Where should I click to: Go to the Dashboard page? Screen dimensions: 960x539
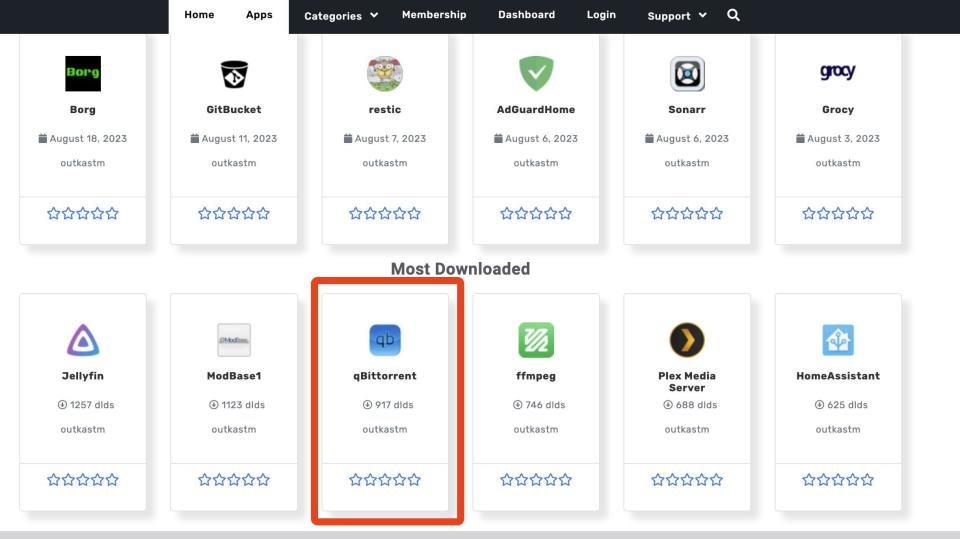point(527,15)
